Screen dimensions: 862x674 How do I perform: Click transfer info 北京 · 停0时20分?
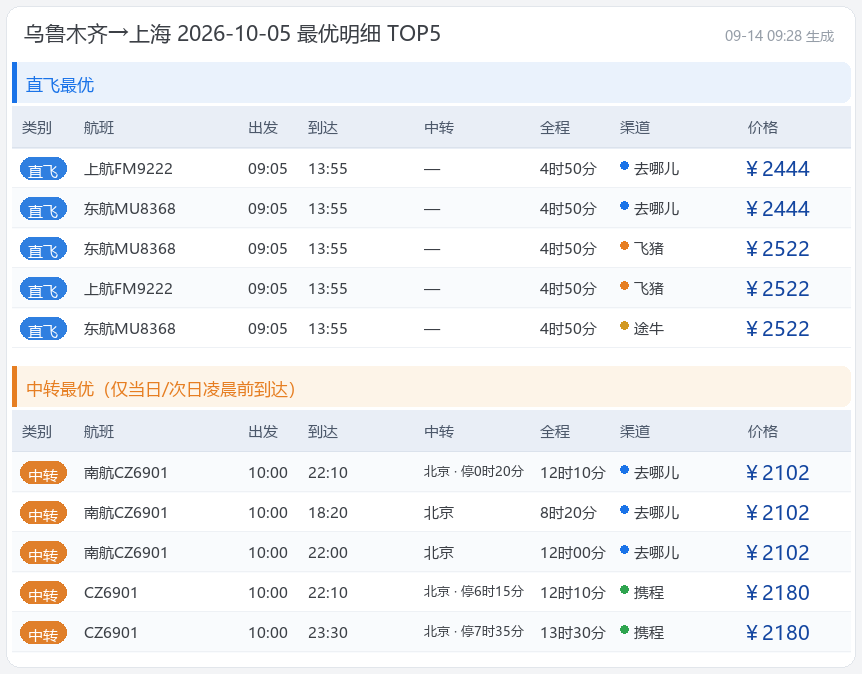point(473,472)
